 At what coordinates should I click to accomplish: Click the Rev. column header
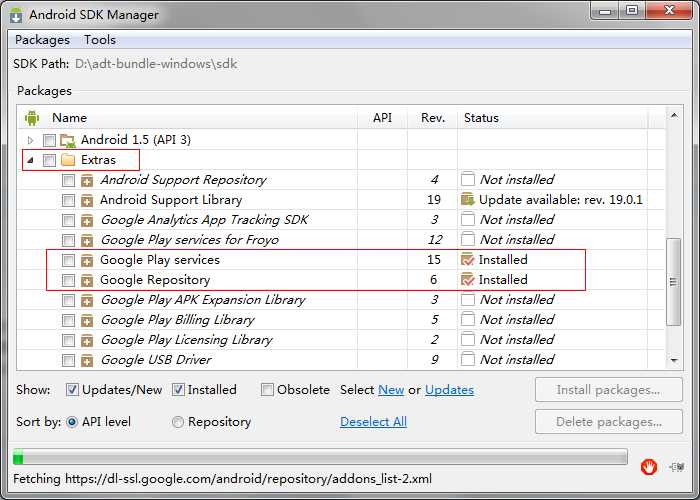433,118
